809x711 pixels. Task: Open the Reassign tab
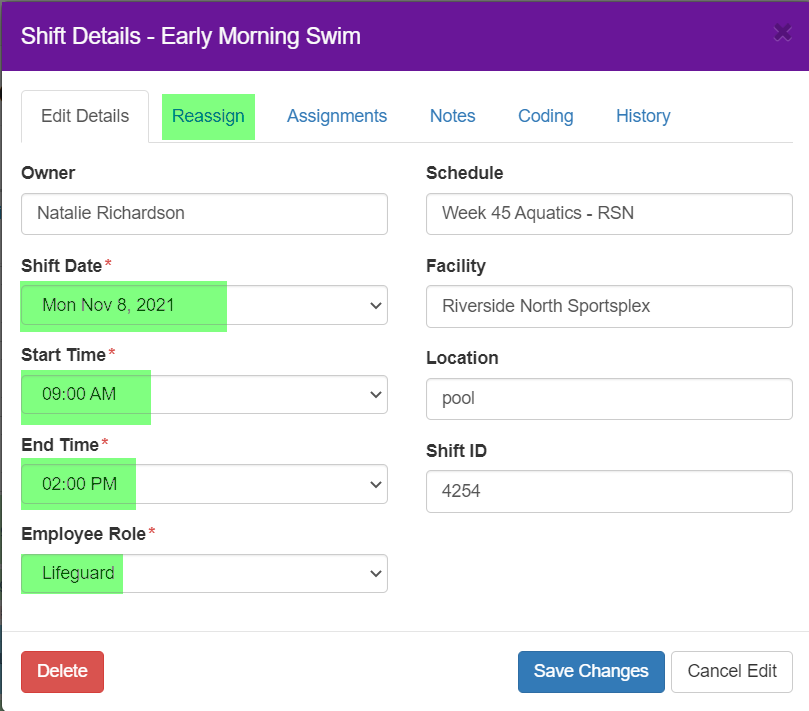(x=208, y=116)
